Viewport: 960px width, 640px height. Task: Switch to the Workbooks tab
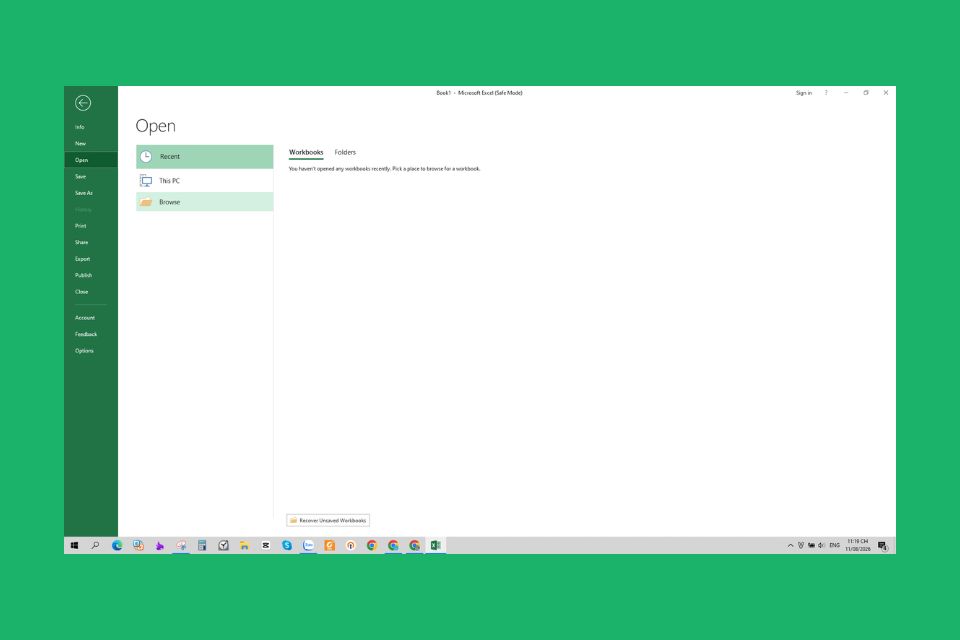pyautogui.click(x=306, y=152)
